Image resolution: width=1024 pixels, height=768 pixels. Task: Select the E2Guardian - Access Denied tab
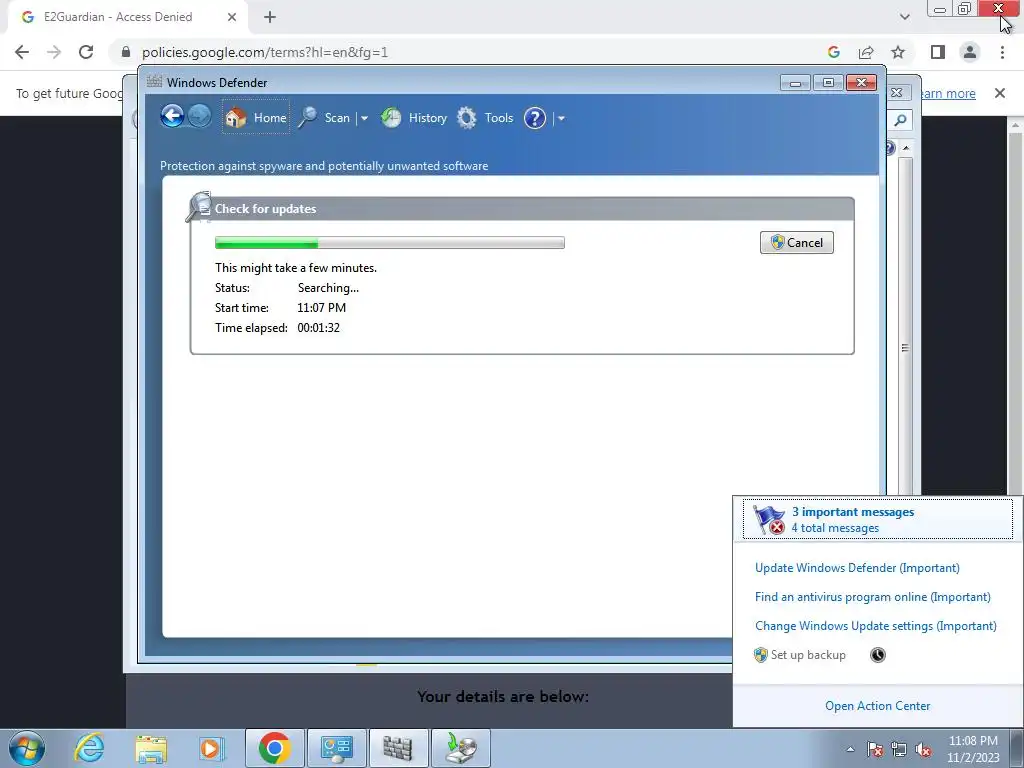coord(128,17)
